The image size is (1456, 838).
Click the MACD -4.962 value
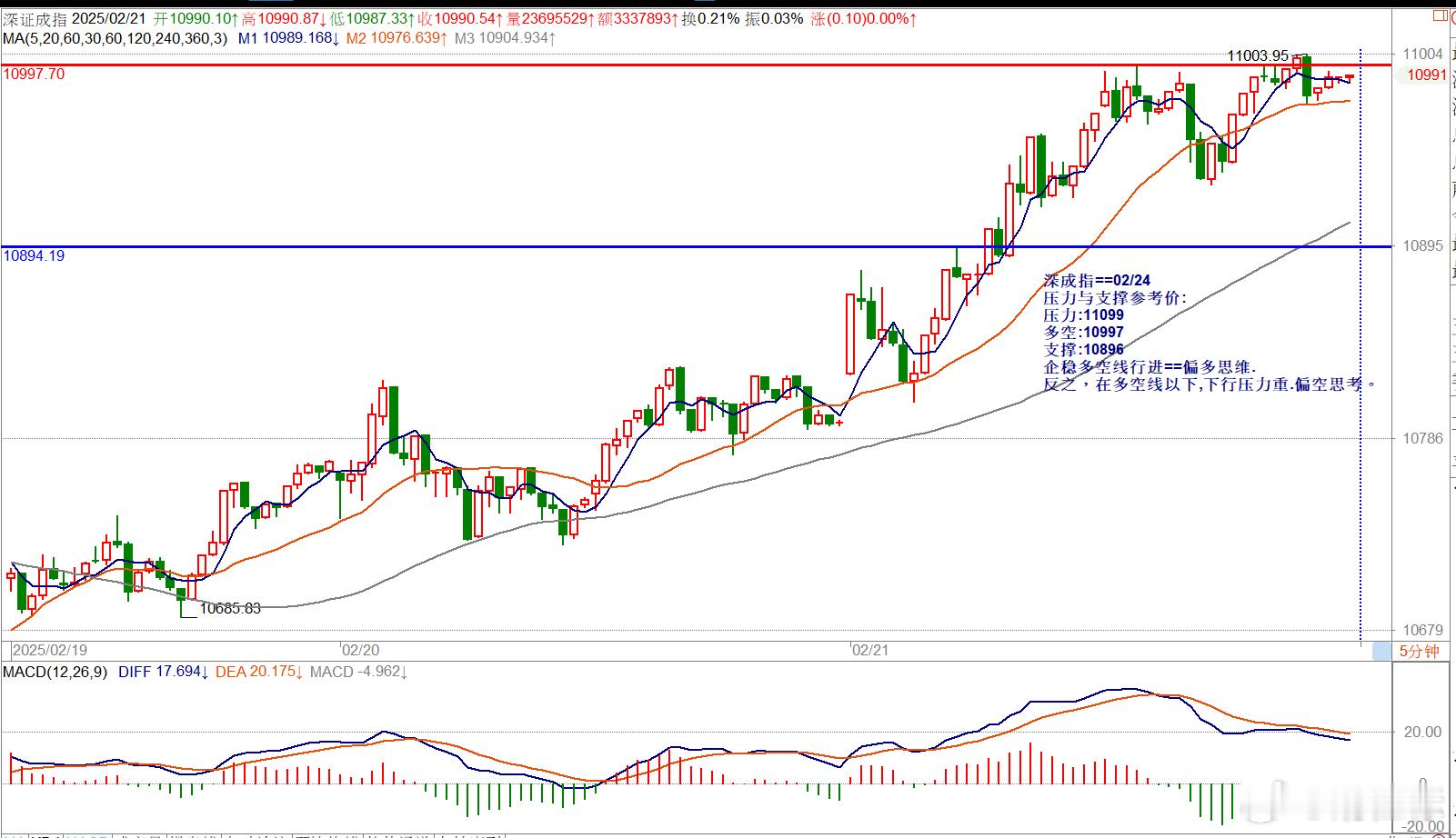pyautogui.click(x=359, y=672)
